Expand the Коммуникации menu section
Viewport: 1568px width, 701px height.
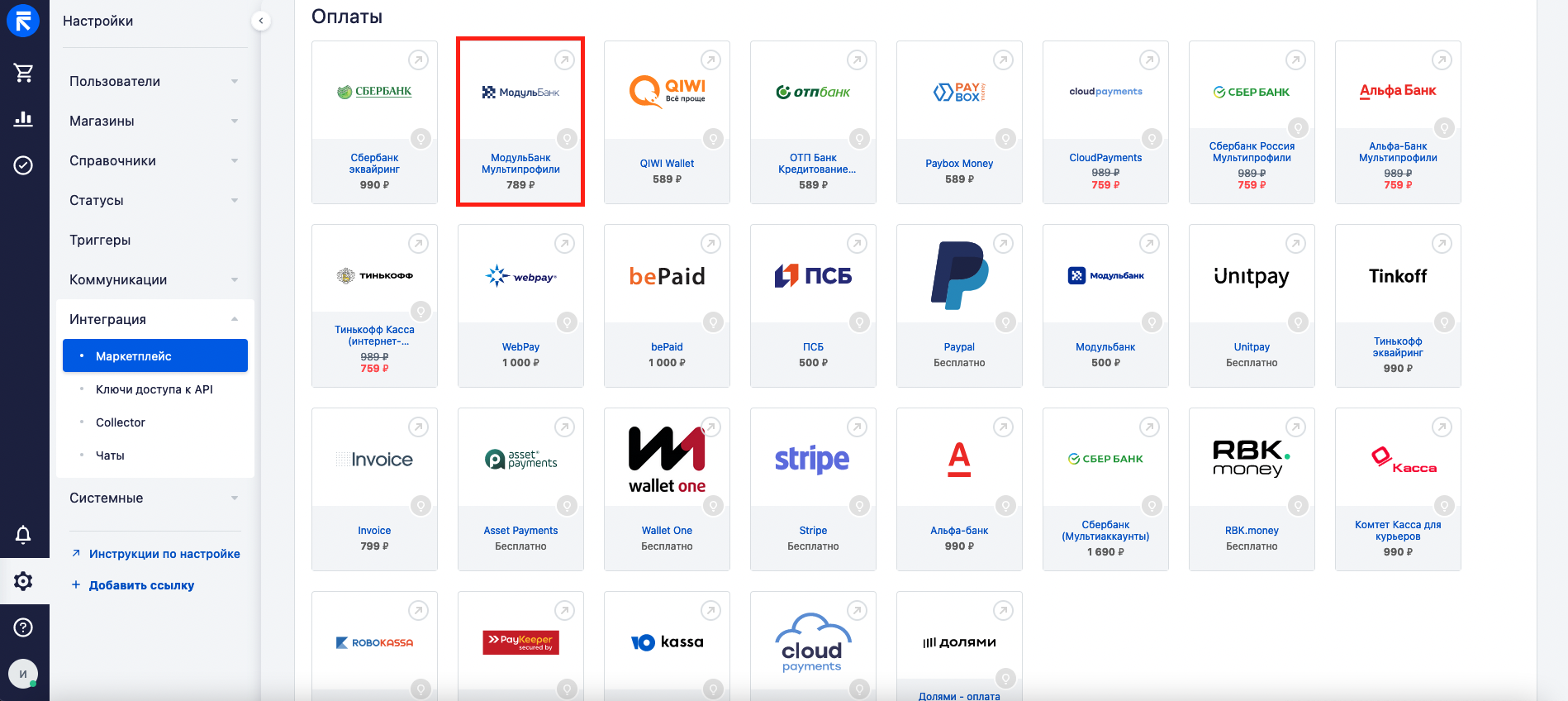click(x=155, y=279)
